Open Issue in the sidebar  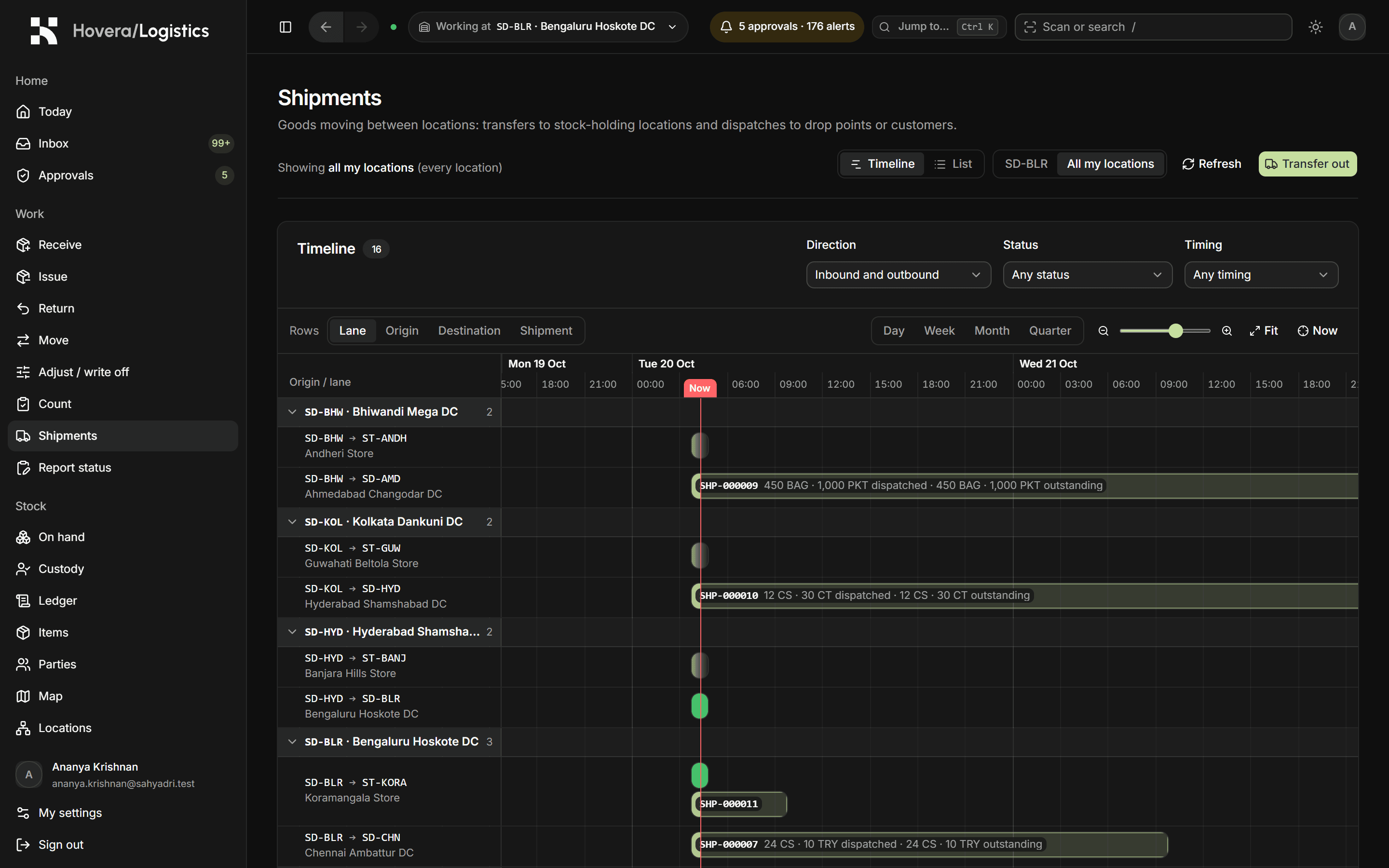pyautogui.click(x=123, y=277)
